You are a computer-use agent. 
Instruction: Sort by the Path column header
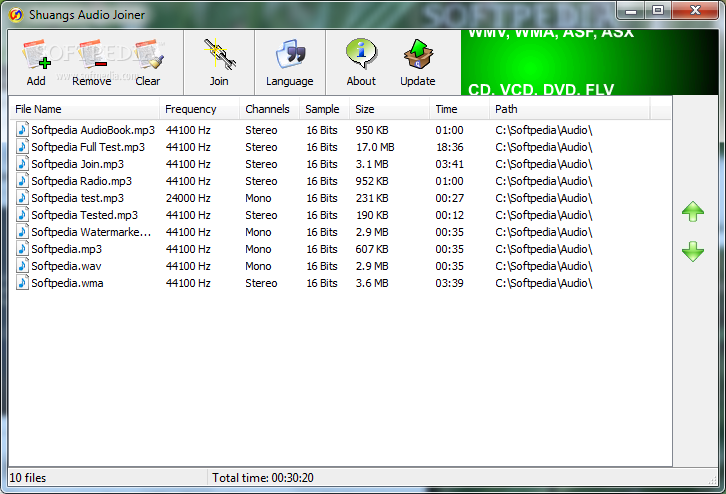pos(570,109)
